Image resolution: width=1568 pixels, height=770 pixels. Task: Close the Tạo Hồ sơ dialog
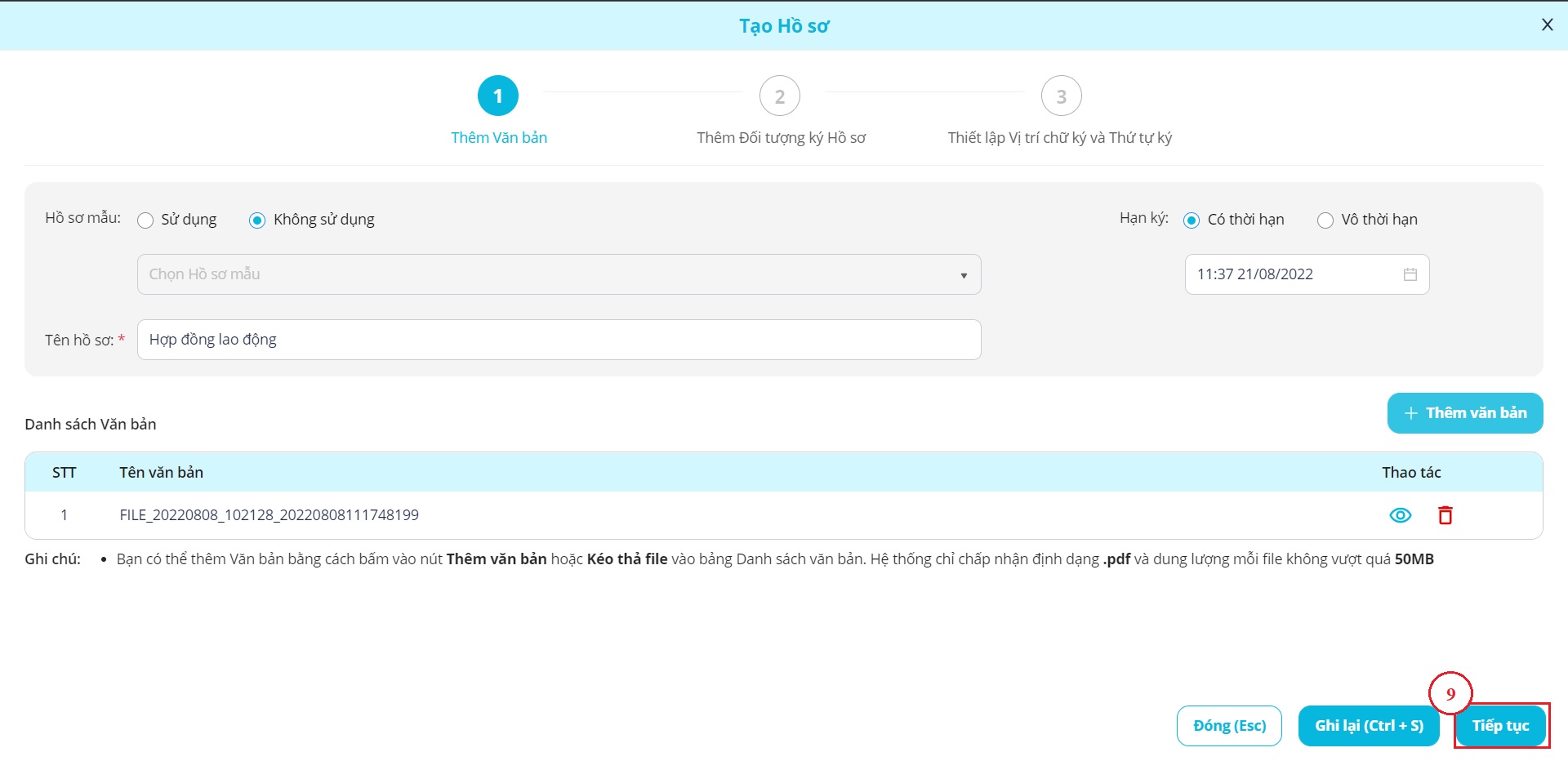click(1547, 25)
